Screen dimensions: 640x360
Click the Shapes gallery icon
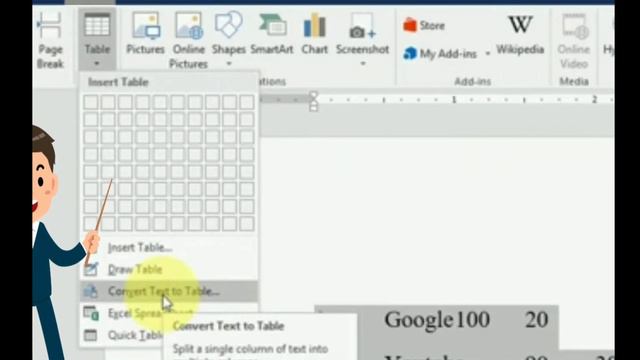tap(229, 24)
